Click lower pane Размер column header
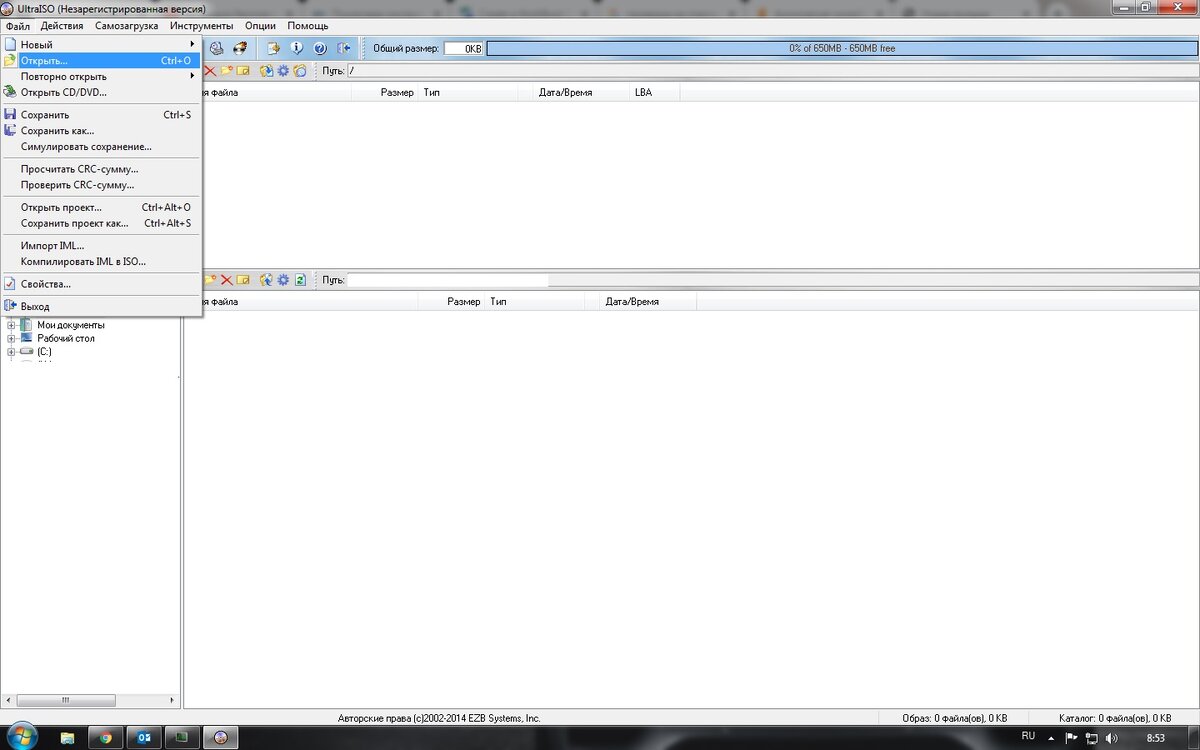Viewport: 1200px width, 750px height. coord(452,301)
